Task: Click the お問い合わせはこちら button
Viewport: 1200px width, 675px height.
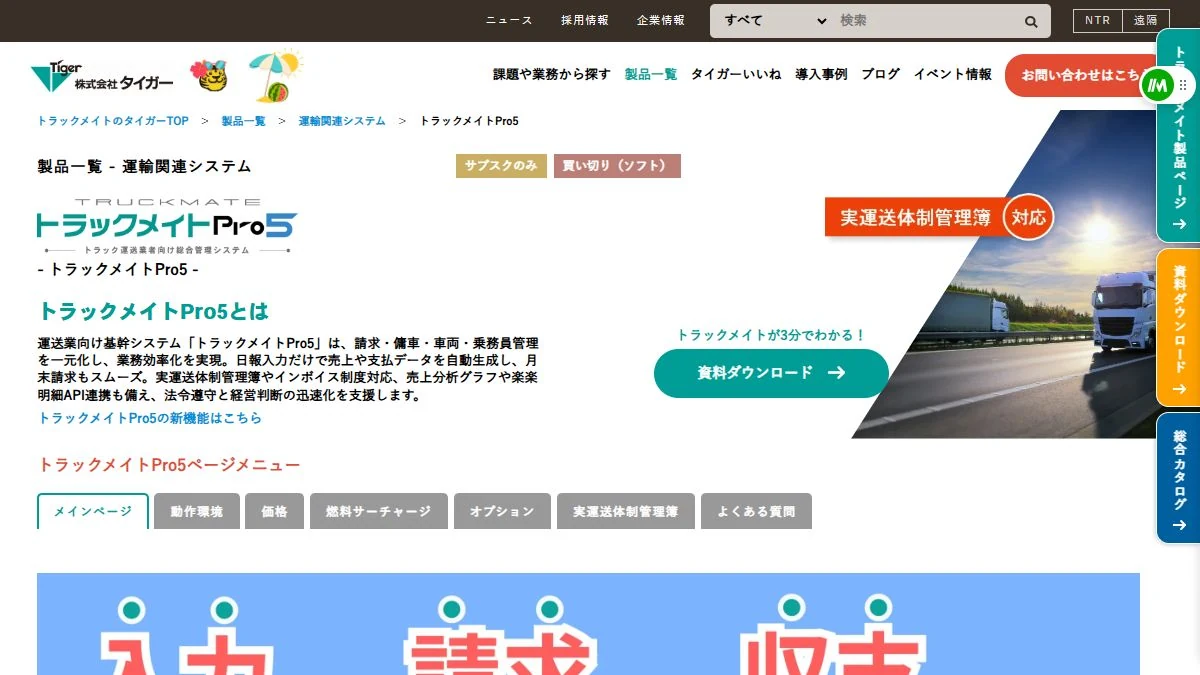Action: click(1081, 75)
